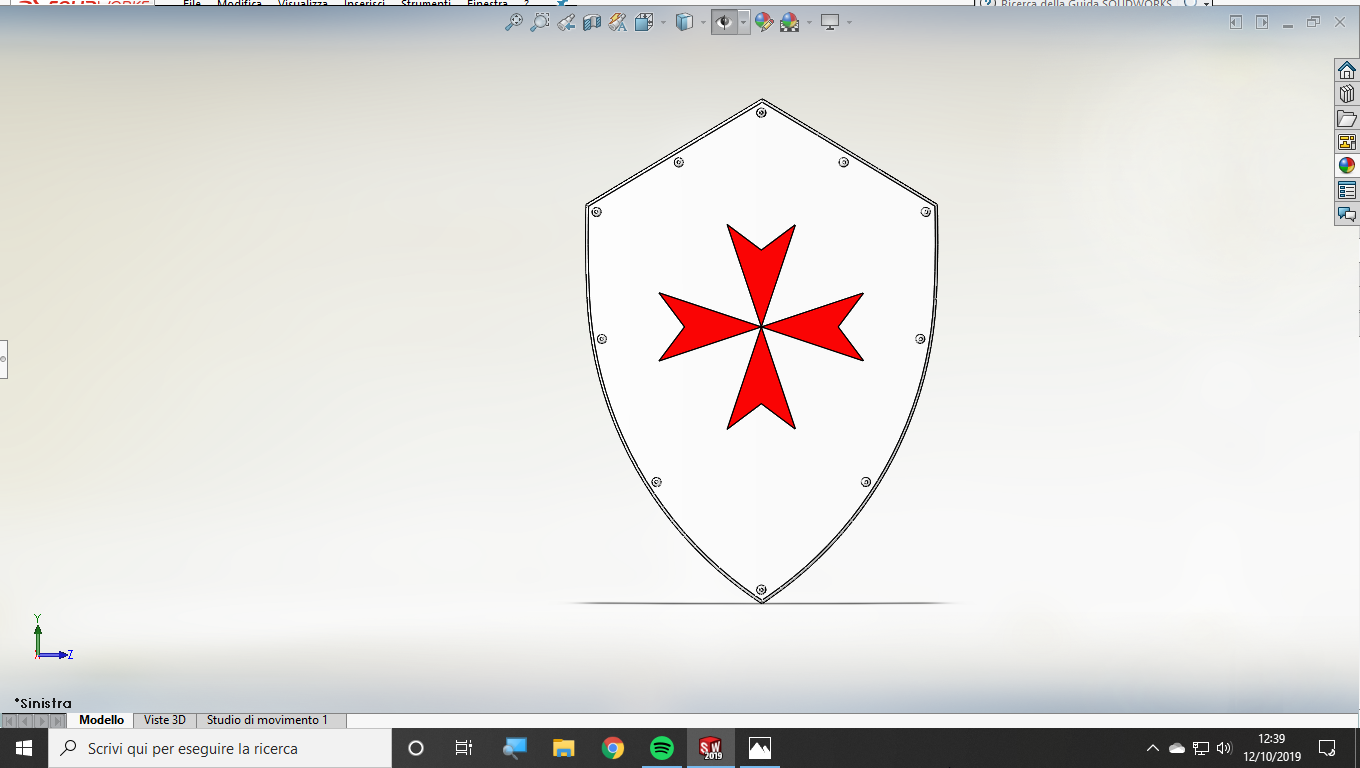
Task: Open the Display Style dropdown arrow
Action: pyautogui.click(x=702, y=22)
